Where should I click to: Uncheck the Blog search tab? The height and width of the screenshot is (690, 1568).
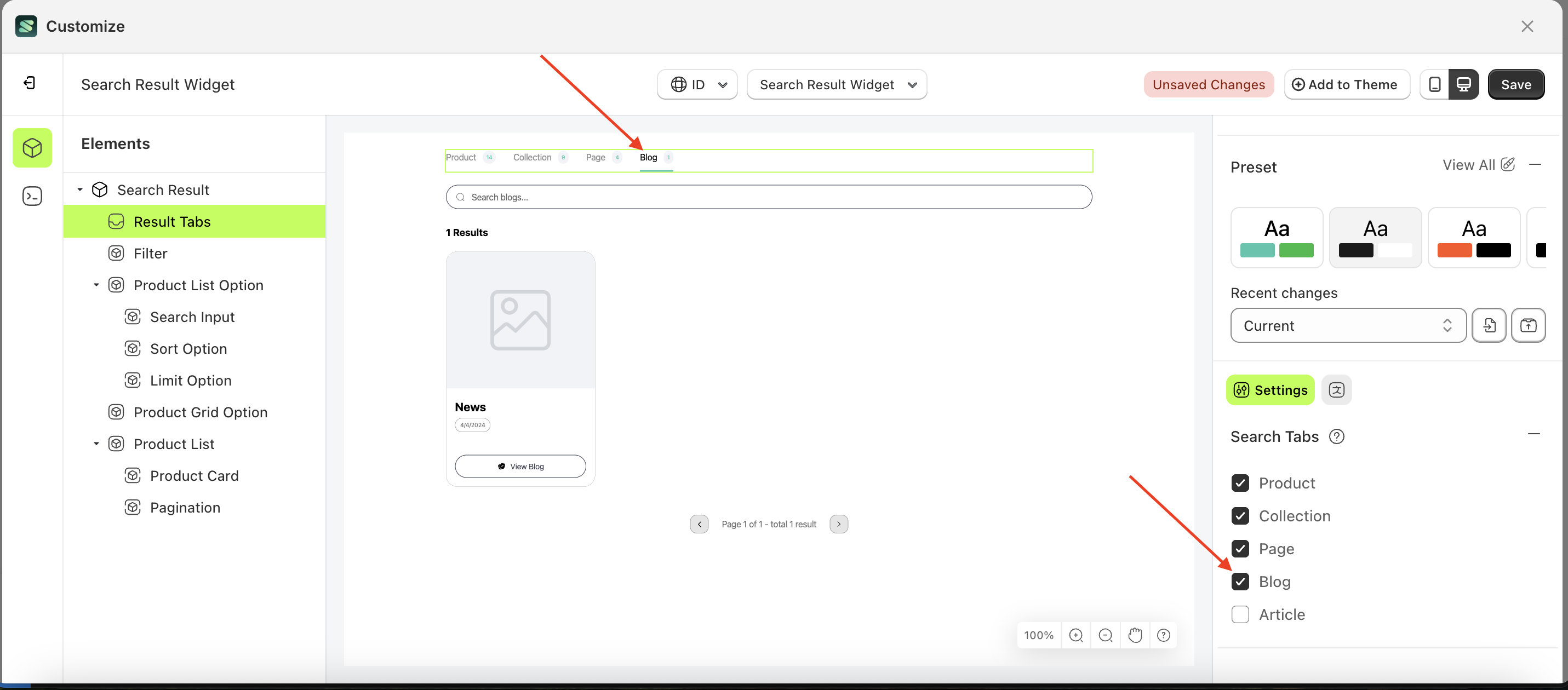(x=1240, y=582)
